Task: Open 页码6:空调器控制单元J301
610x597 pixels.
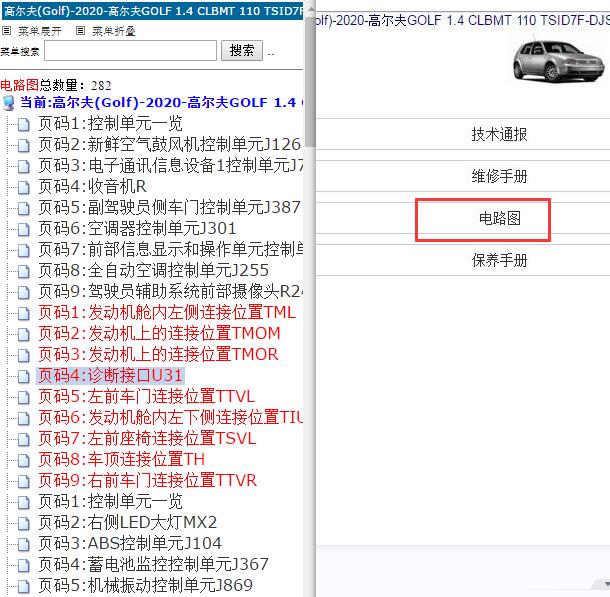Action: [137, 229]
